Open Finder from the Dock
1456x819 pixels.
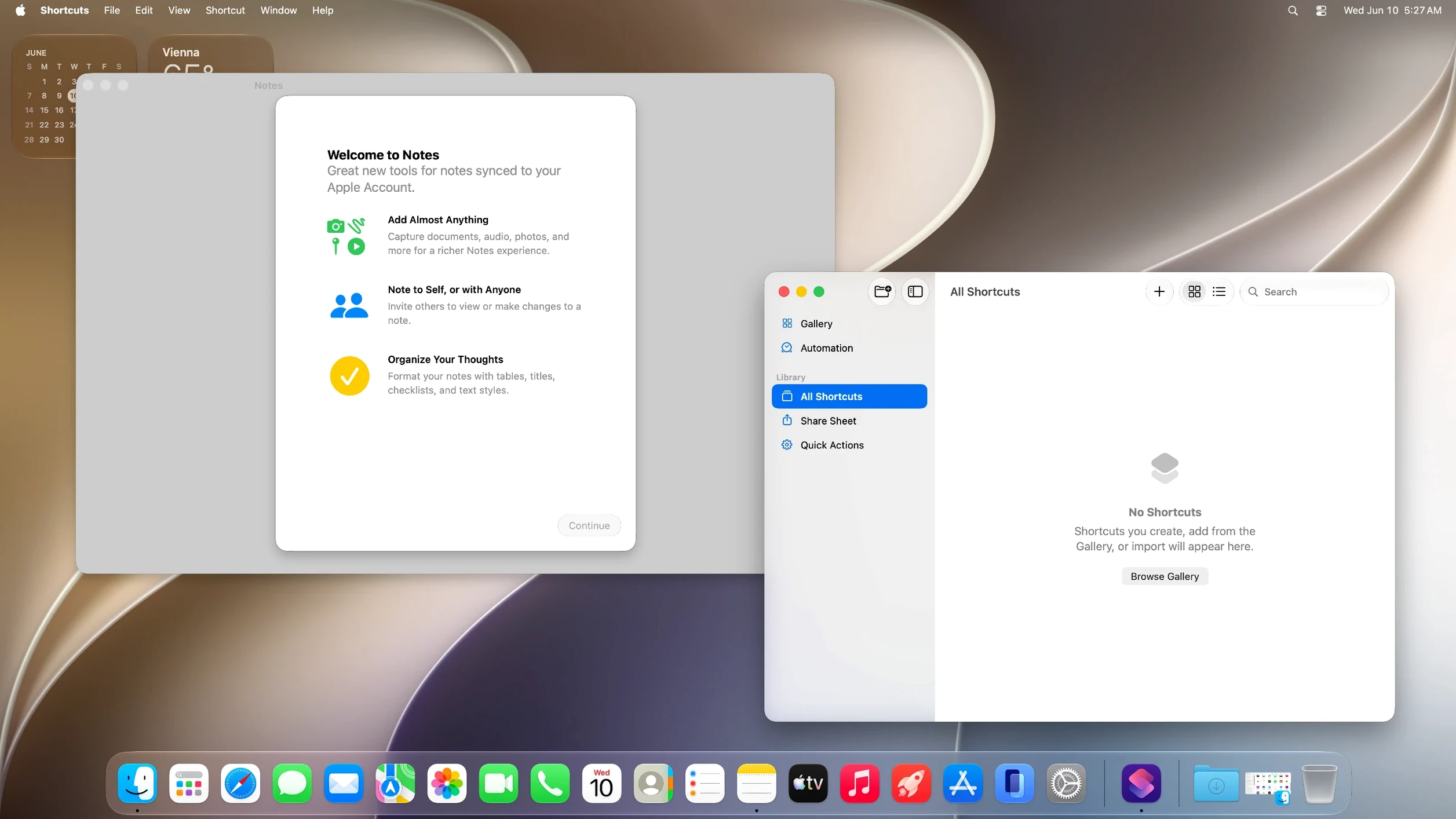[137, 784]
